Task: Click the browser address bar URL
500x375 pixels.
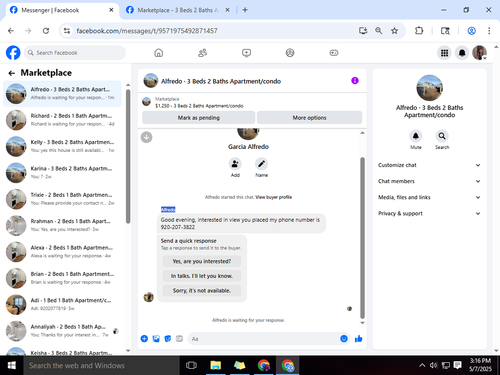Action: point(147,31)
